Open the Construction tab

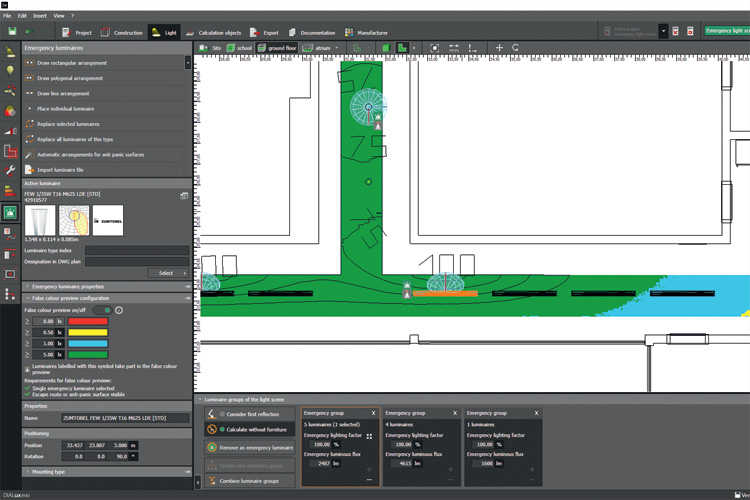pyautogui.click(x=121, y=32)
